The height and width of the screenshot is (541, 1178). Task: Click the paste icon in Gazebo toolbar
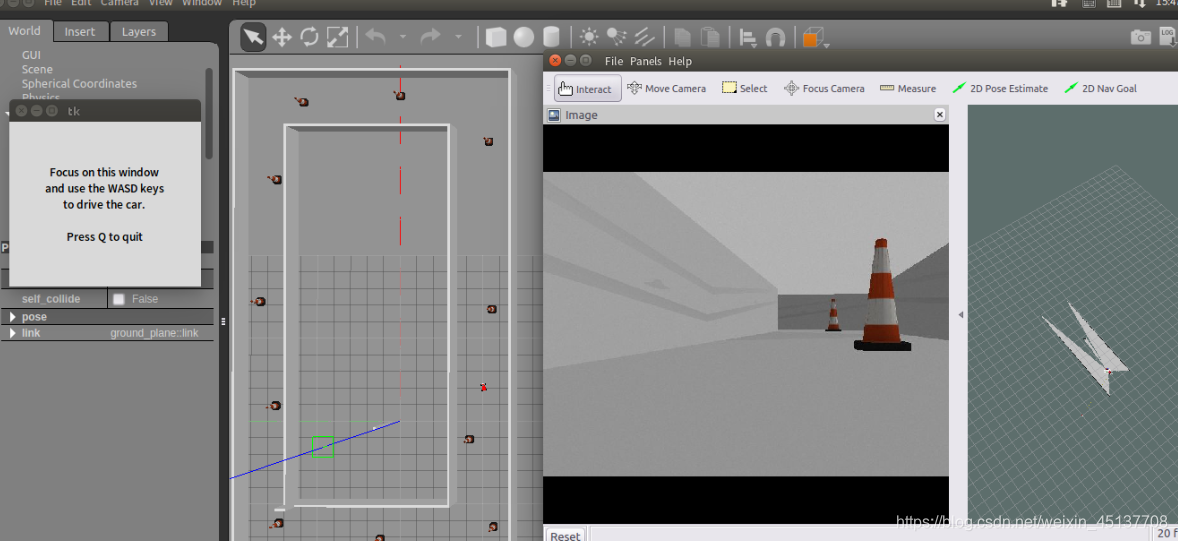pyautogui.click(x=709, y=37)
